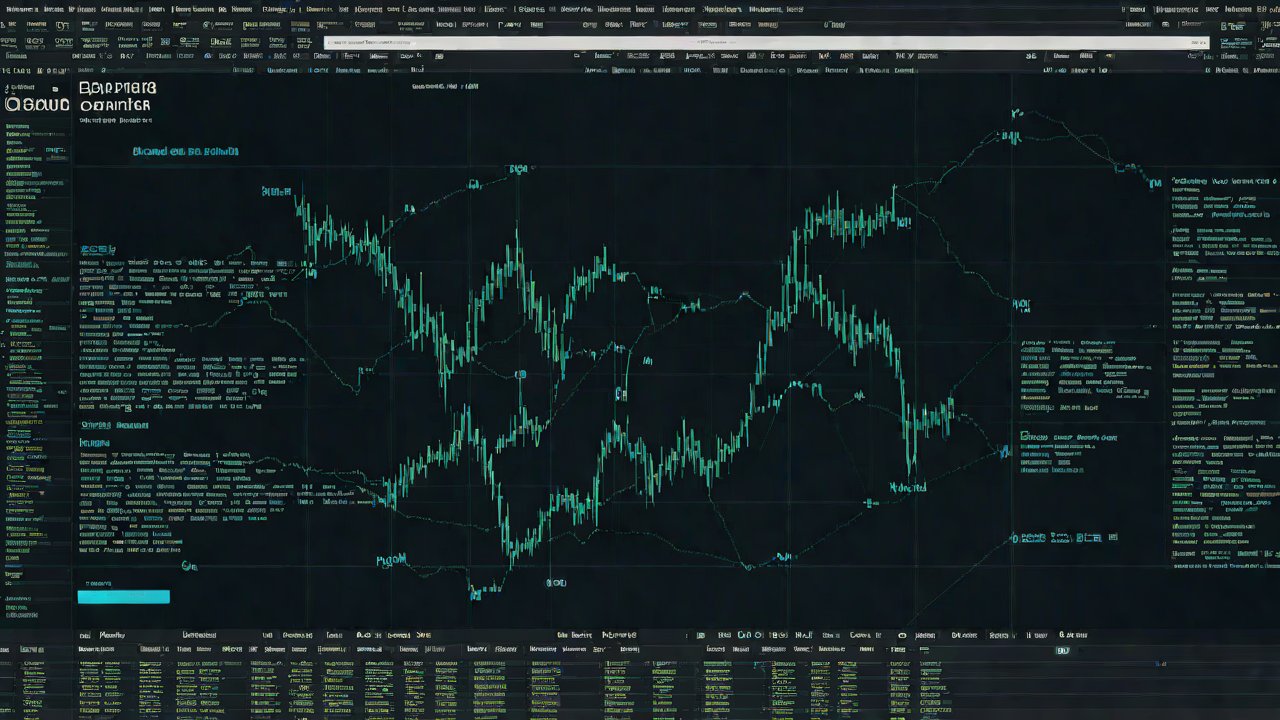Click the large logo text in left sidebar
The image size is (1280, 720).
point(36,104)
